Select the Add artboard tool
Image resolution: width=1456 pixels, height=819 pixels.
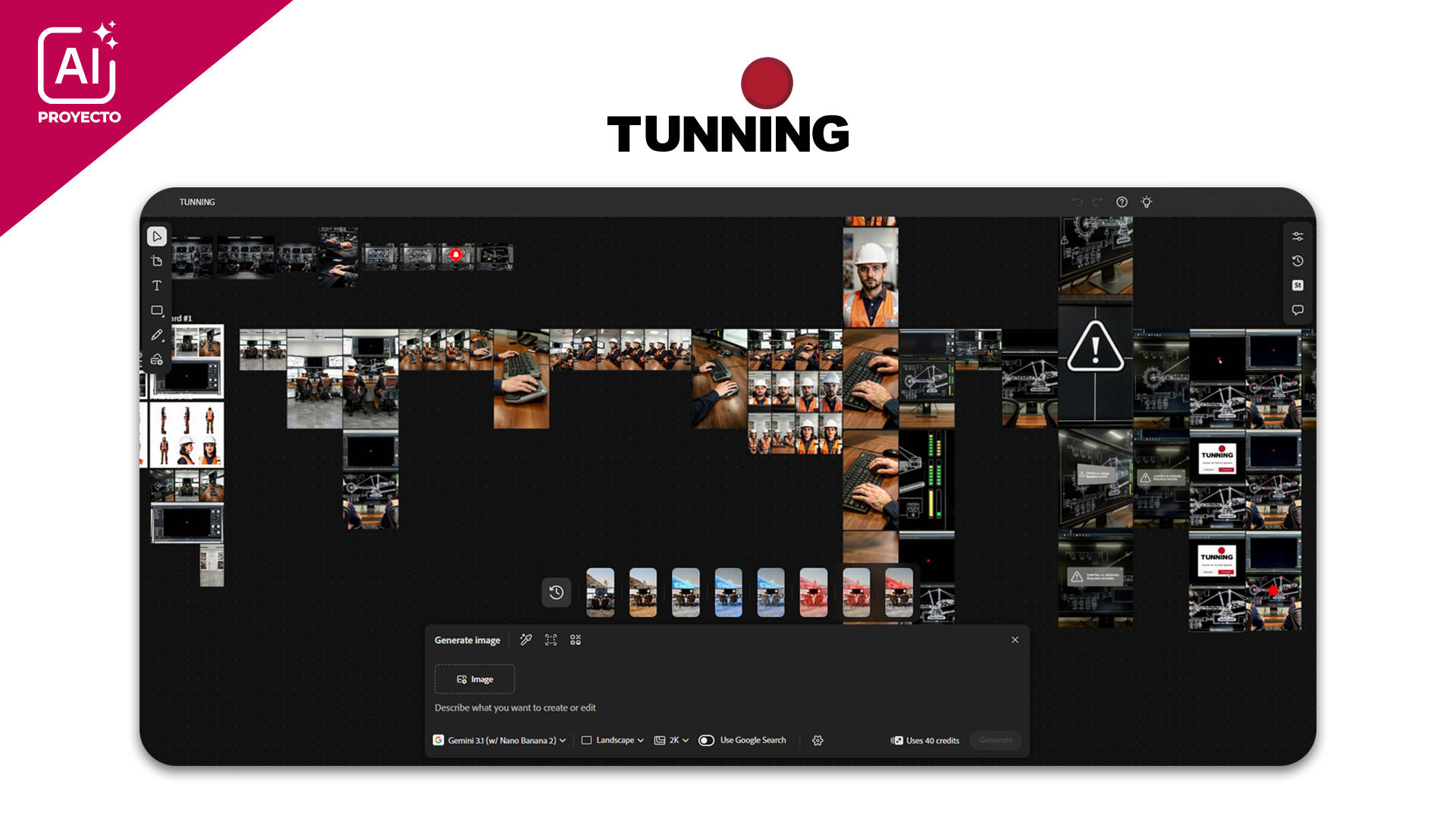point(157,261)
